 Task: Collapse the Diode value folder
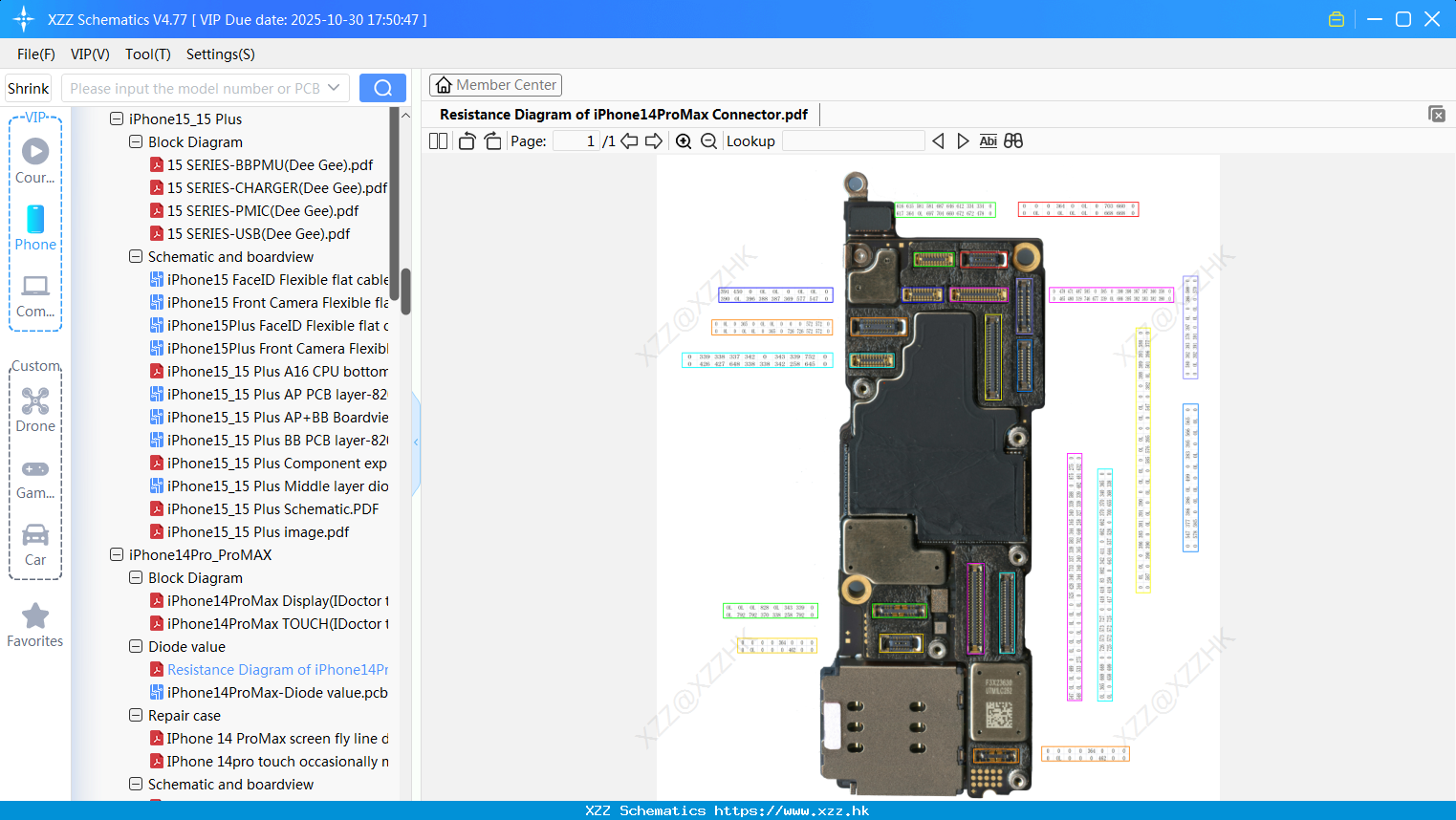pyautogui.click(x=136, y=647)
